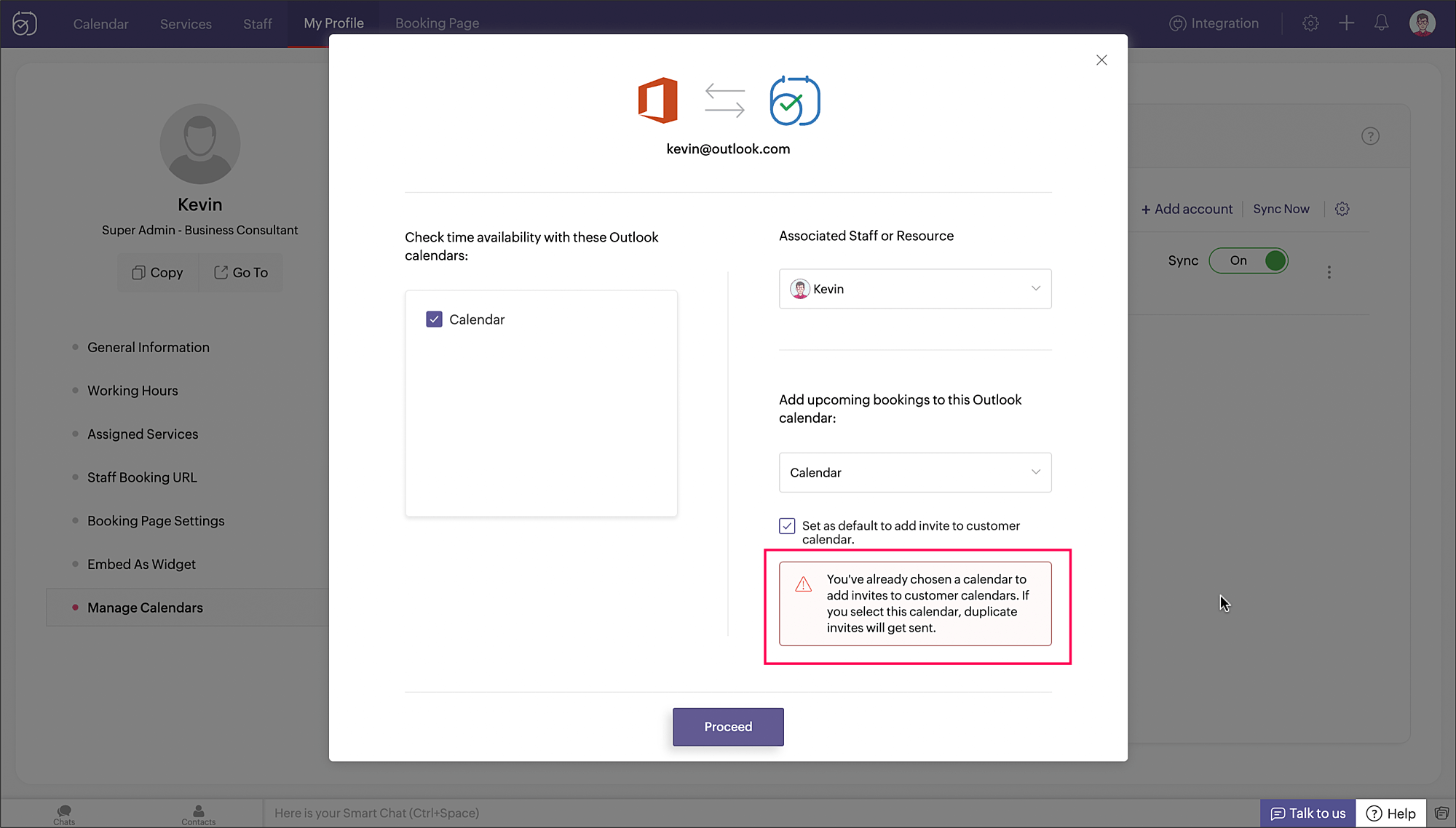Image resolution: width=1456 pixels, height=828 pixels.
Task: Toggle set as default invite checkbox
Action: [787, 526]
